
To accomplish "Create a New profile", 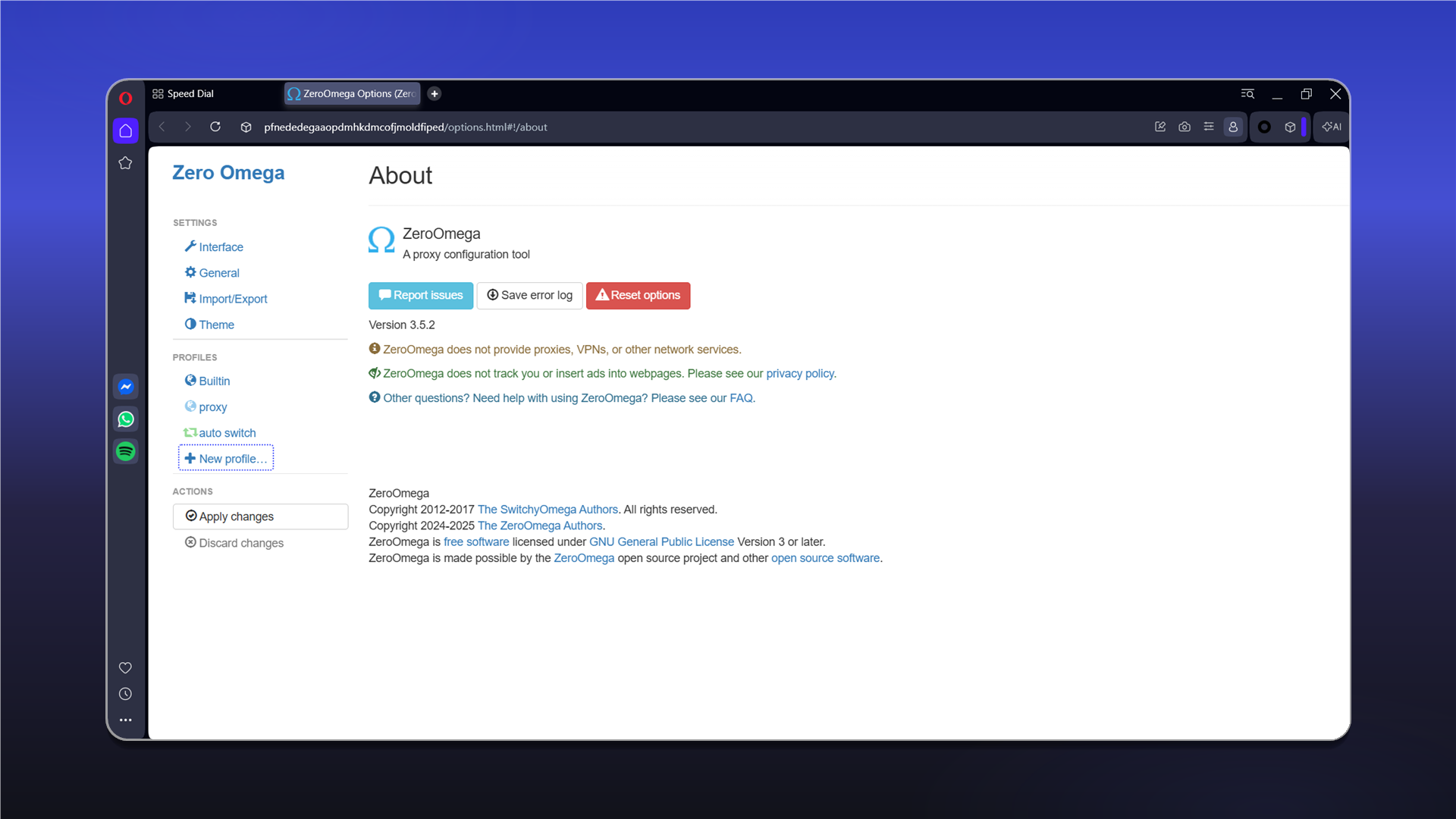I will click(x=226, y=459).
